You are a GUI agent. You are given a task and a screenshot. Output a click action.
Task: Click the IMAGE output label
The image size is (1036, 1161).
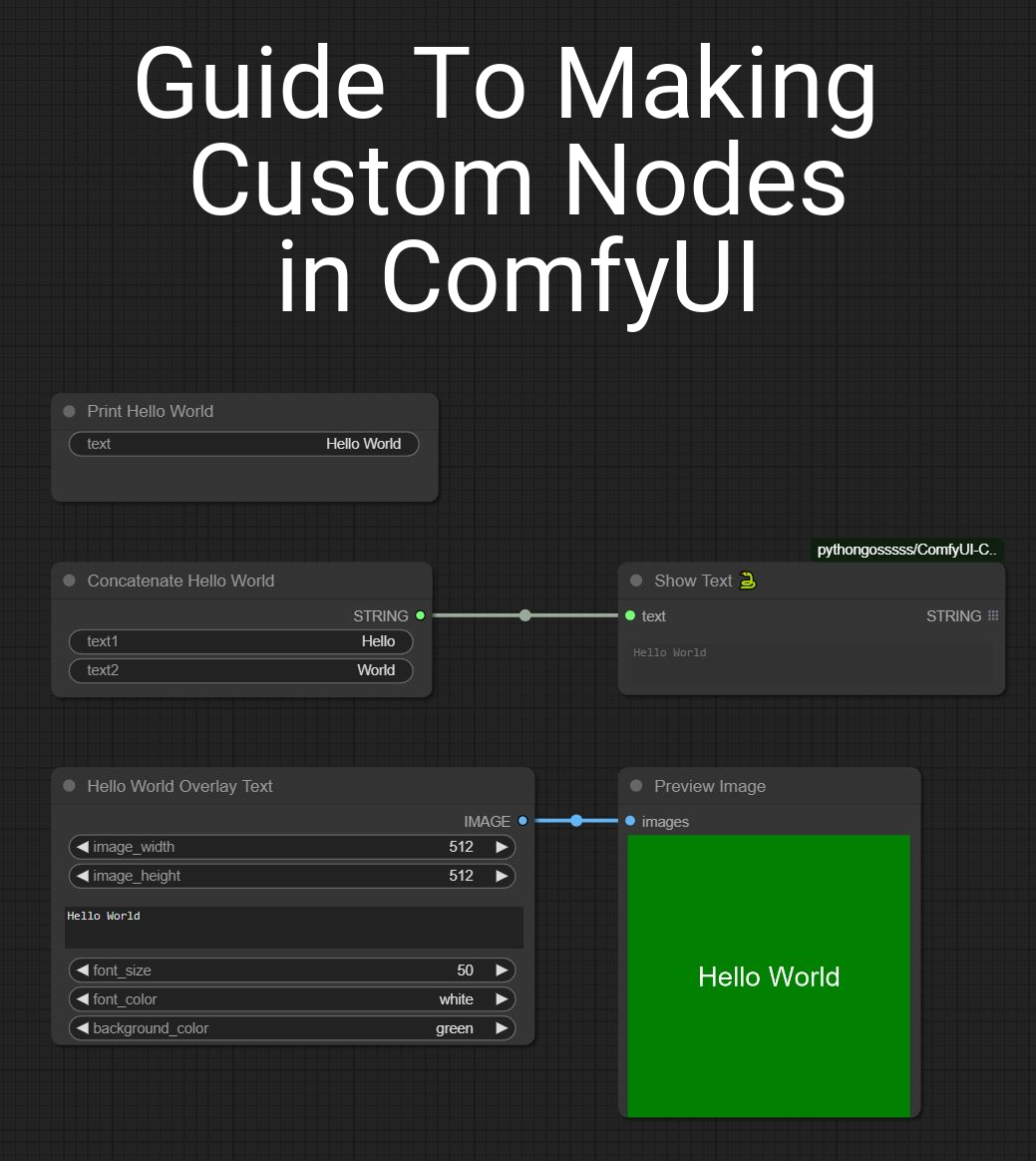click(487, 821)
